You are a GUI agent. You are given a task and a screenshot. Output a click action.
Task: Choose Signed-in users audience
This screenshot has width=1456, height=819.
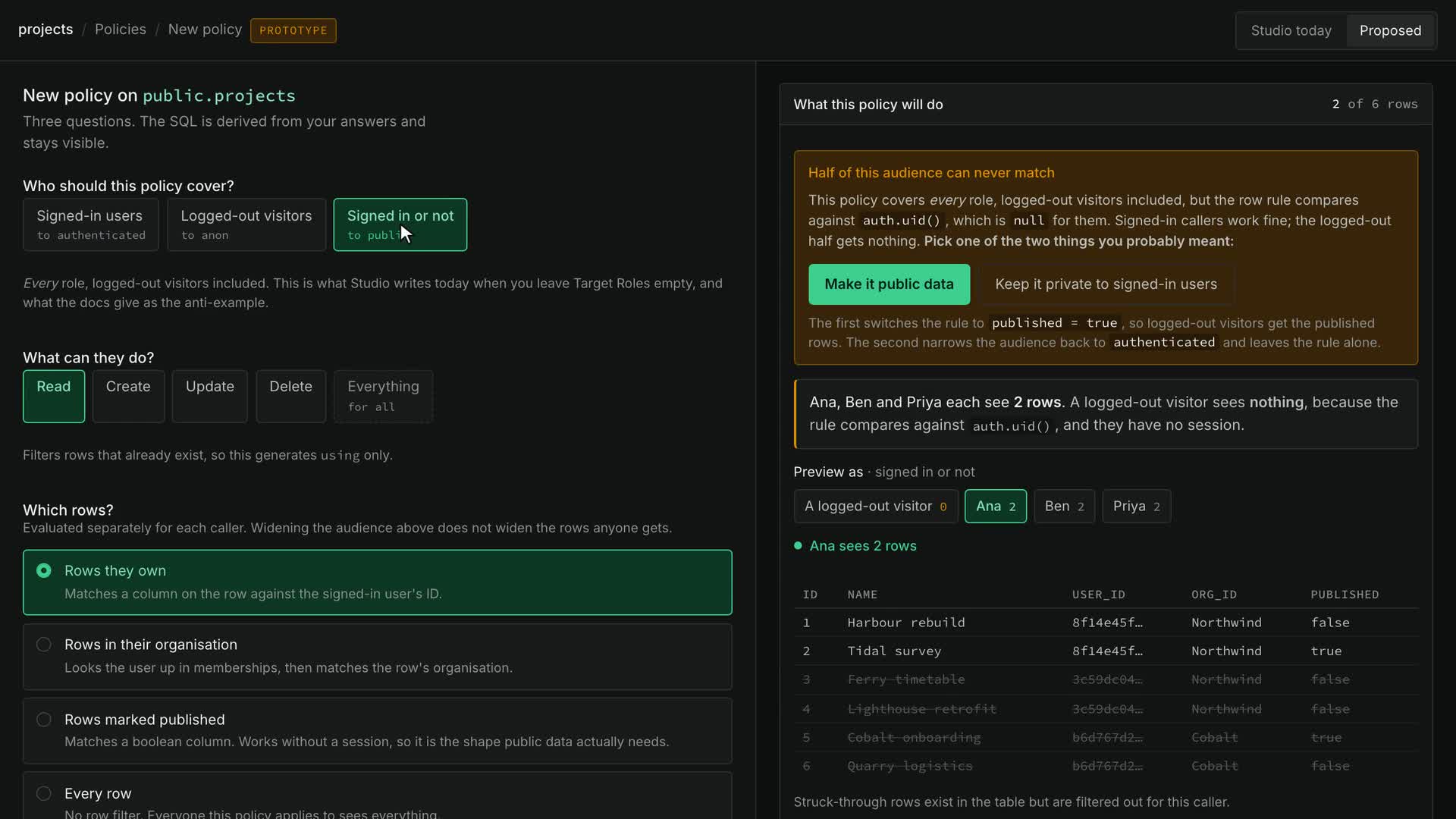pos(91,224)
